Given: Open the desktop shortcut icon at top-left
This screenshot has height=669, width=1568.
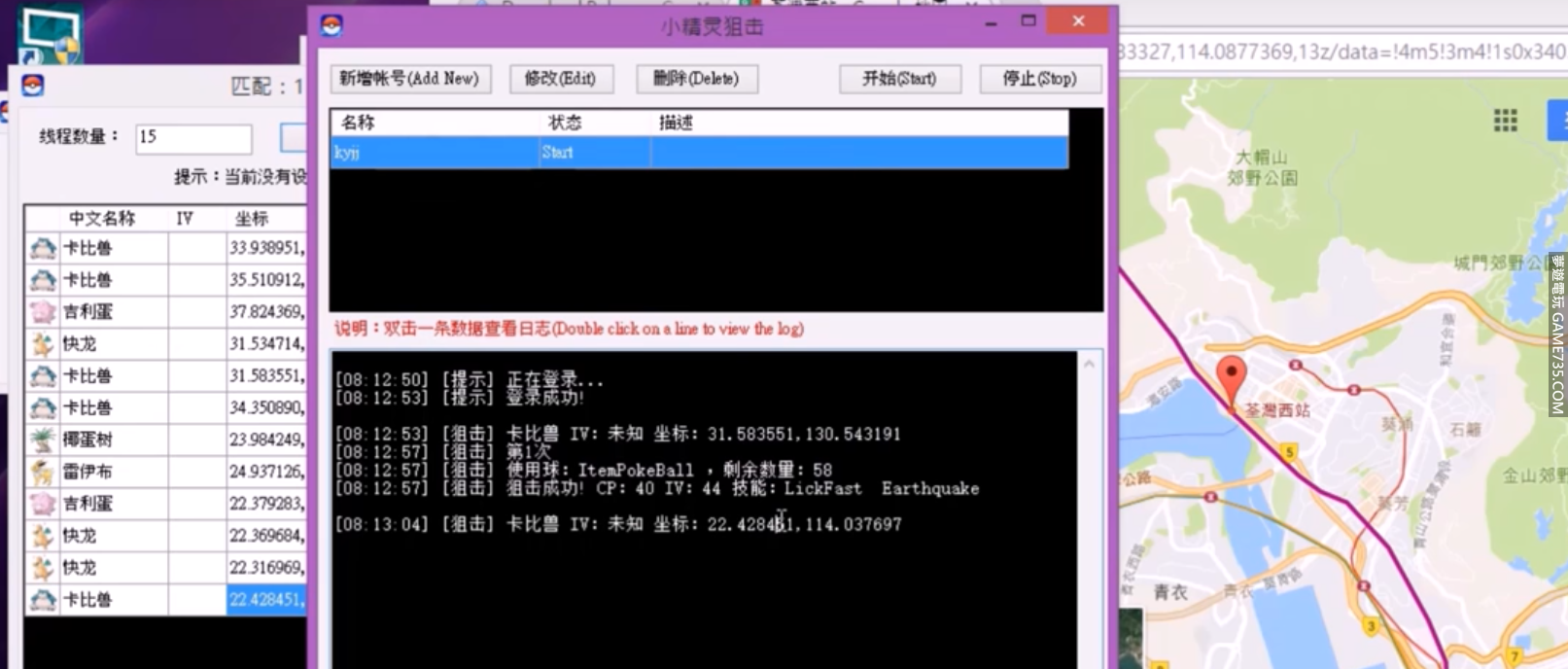Looking at the screenshot, I should [51, 34].
